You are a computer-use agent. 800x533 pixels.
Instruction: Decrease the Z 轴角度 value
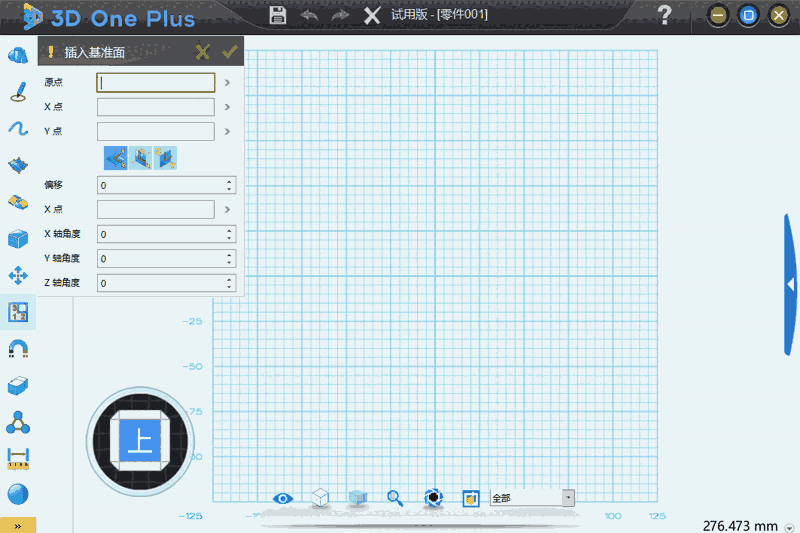tap(229, 287)
